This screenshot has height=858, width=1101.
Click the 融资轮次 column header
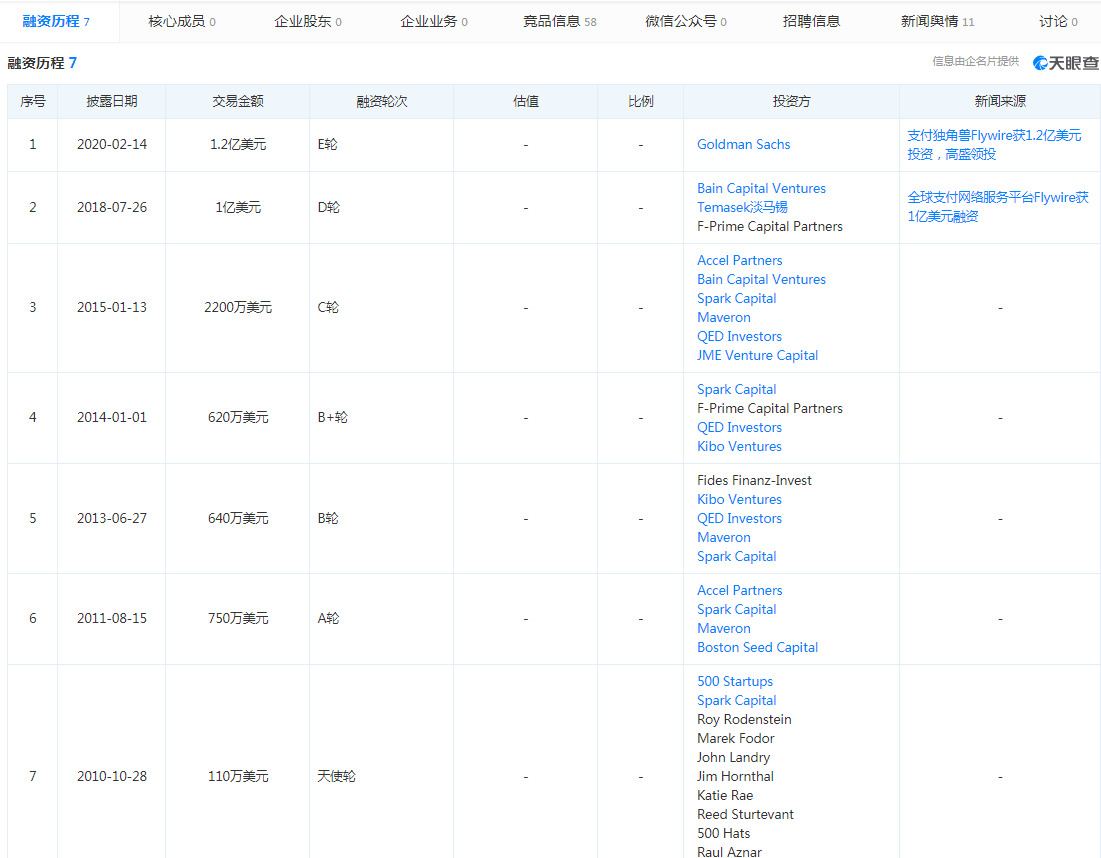point(382,102)
